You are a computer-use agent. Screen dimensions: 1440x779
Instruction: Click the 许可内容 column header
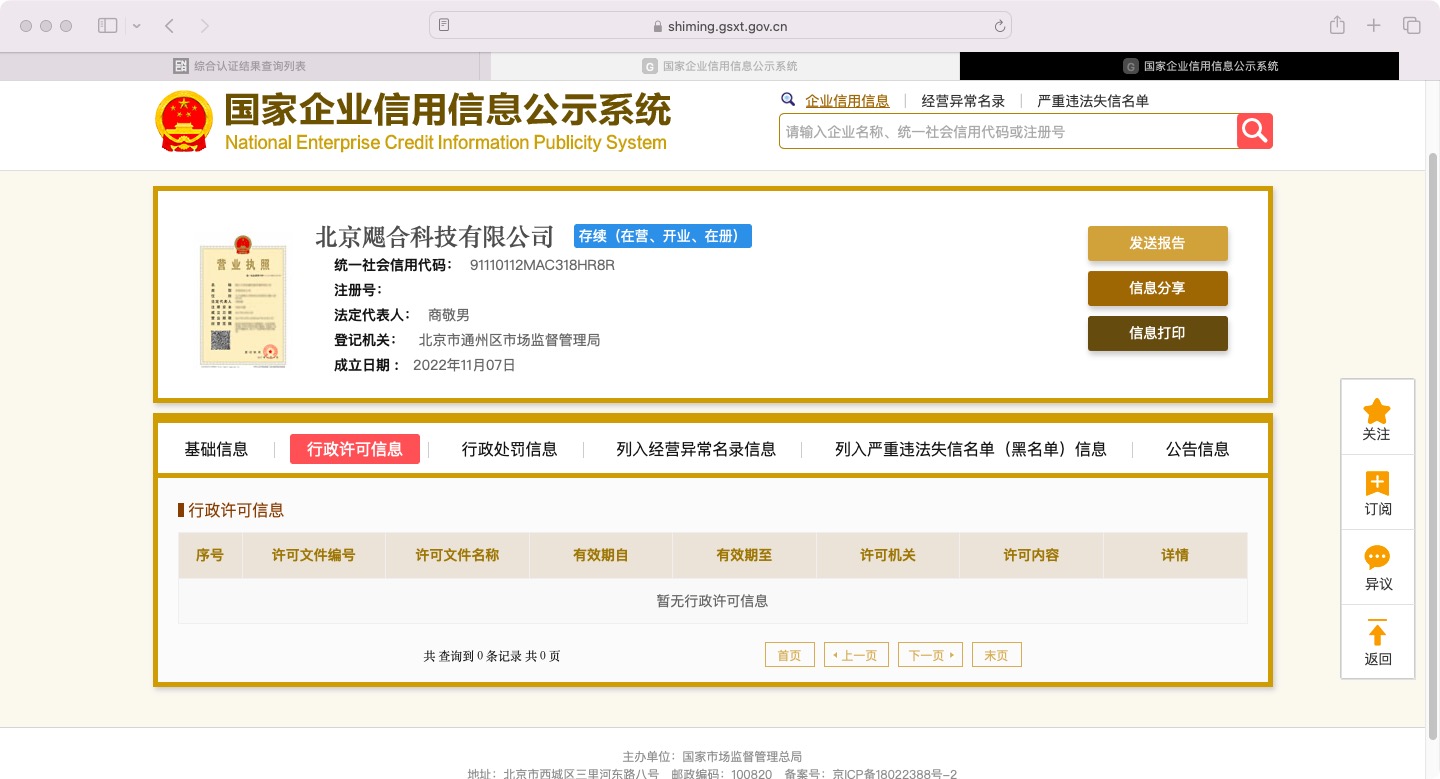pos(1031,555)
